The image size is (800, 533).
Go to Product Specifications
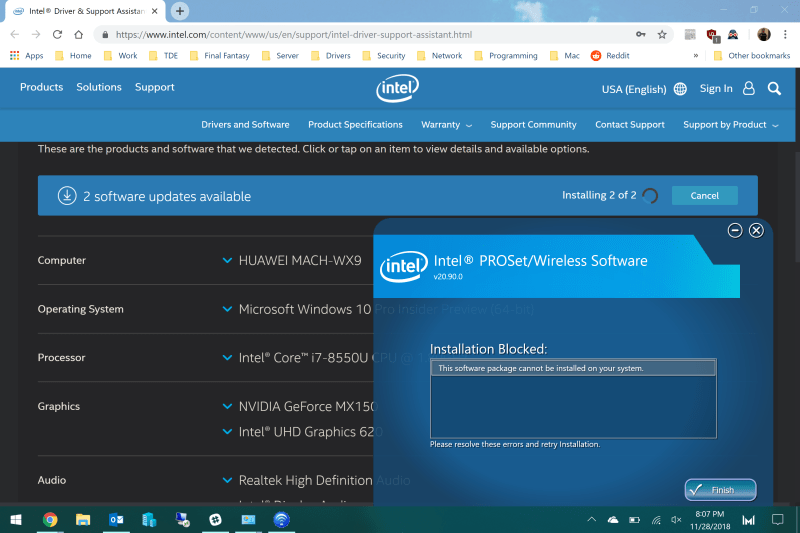pyautogui.click(x=355, y=124)
